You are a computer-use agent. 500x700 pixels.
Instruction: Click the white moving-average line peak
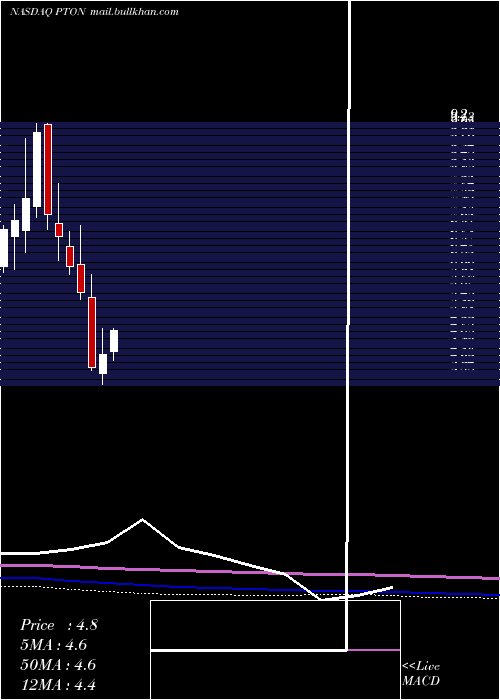point(142,520)
